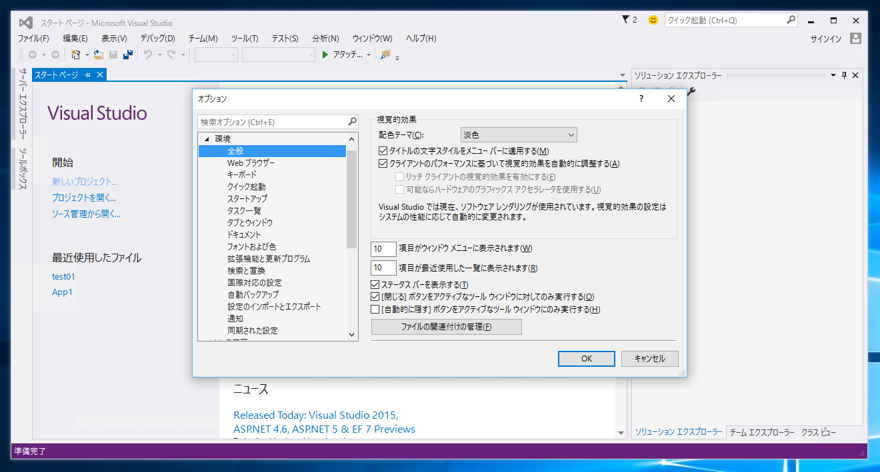Click the 新しいプロジェクト... link
This screenshot has height=472, width=880.
[85, 182]
